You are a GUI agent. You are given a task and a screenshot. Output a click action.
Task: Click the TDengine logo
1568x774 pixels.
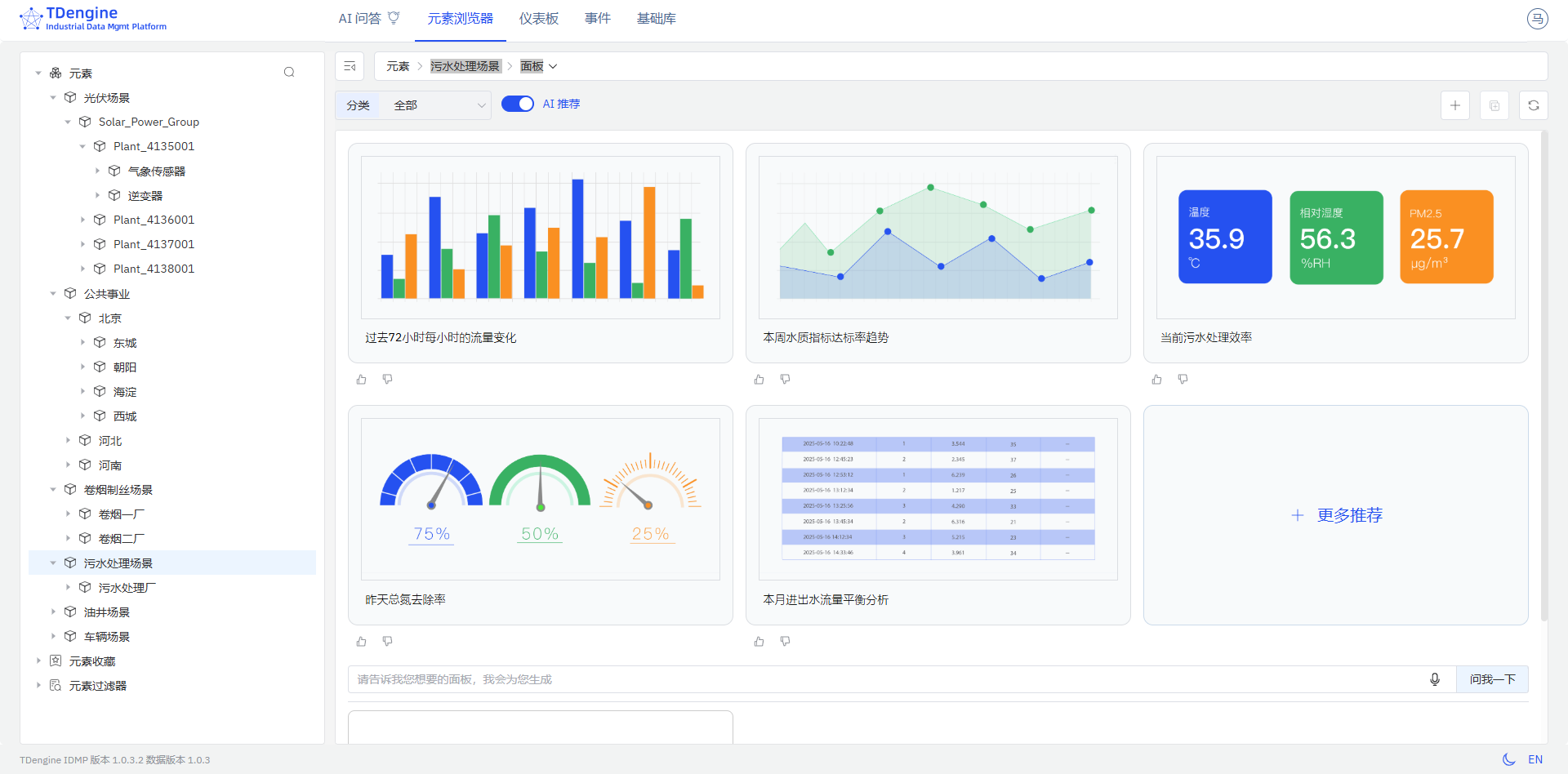[x=93, y=19]
